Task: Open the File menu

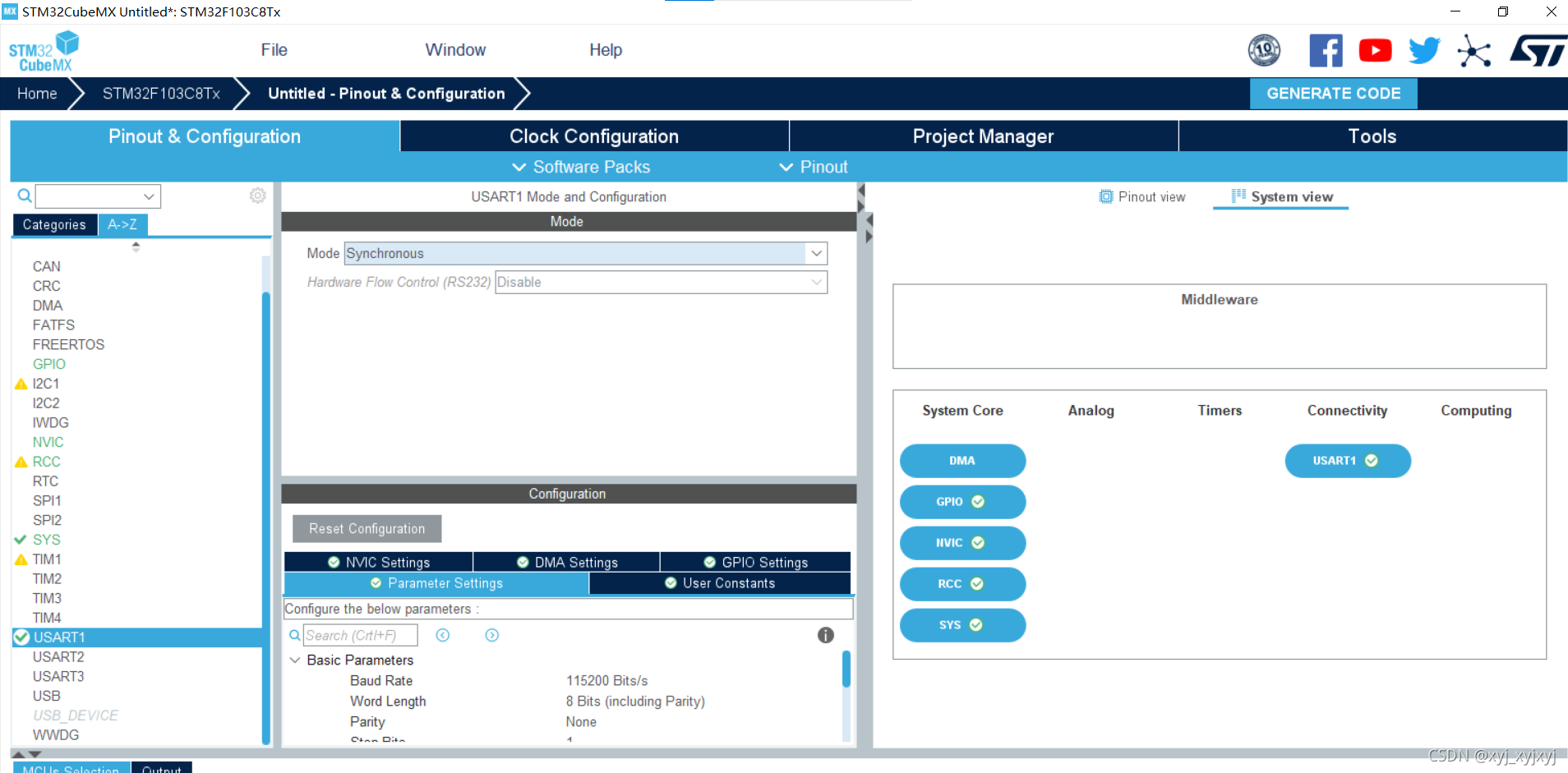Action: tap(274, 50)
